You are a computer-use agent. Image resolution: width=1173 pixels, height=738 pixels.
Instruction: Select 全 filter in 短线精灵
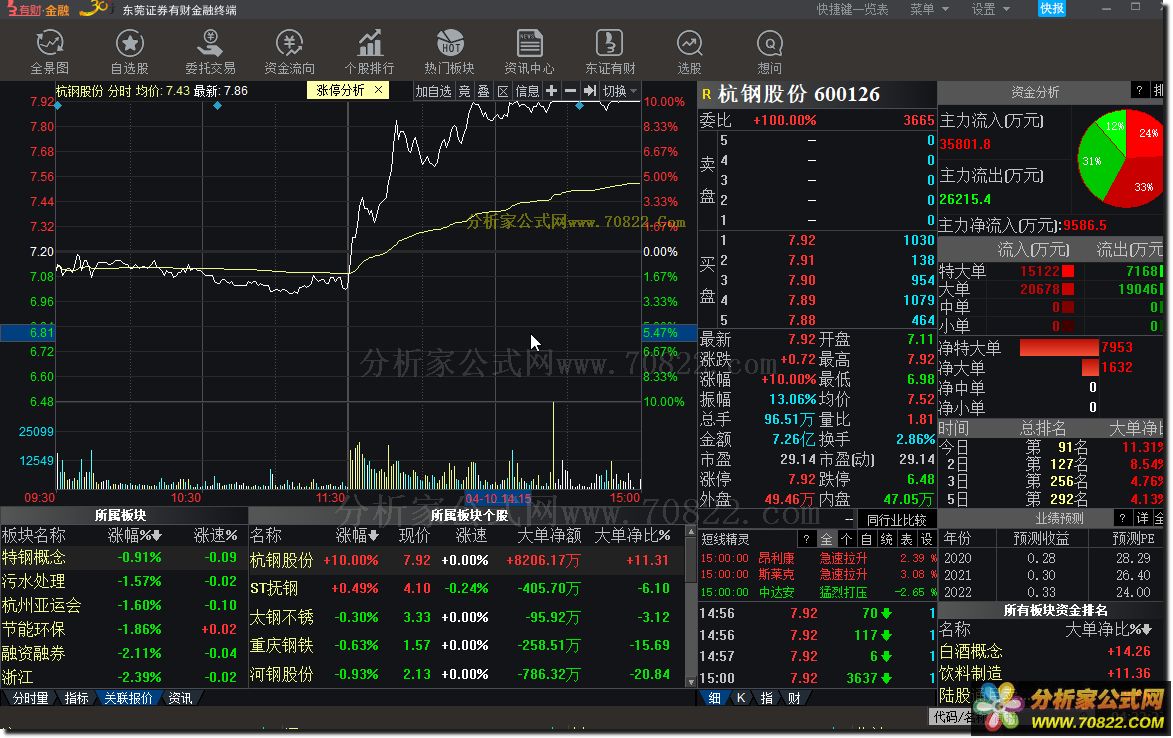coord(826,539)
